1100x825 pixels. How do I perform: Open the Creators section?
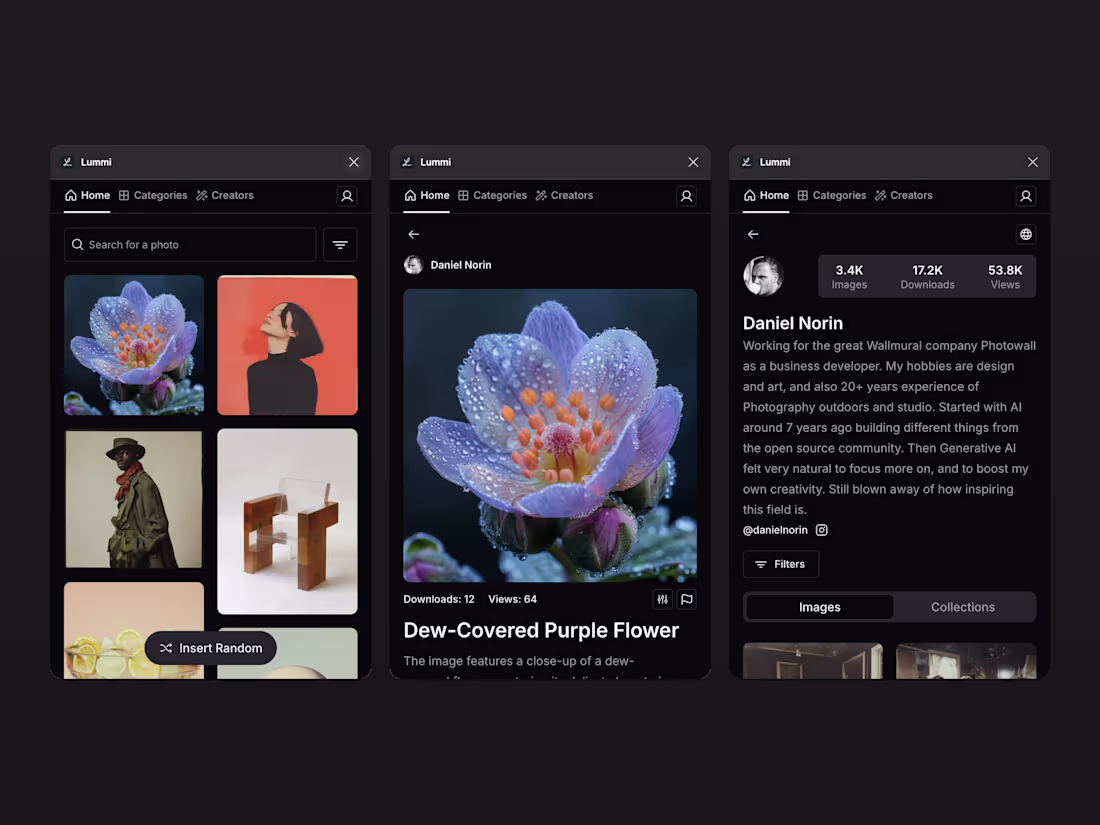pos(224,195)
